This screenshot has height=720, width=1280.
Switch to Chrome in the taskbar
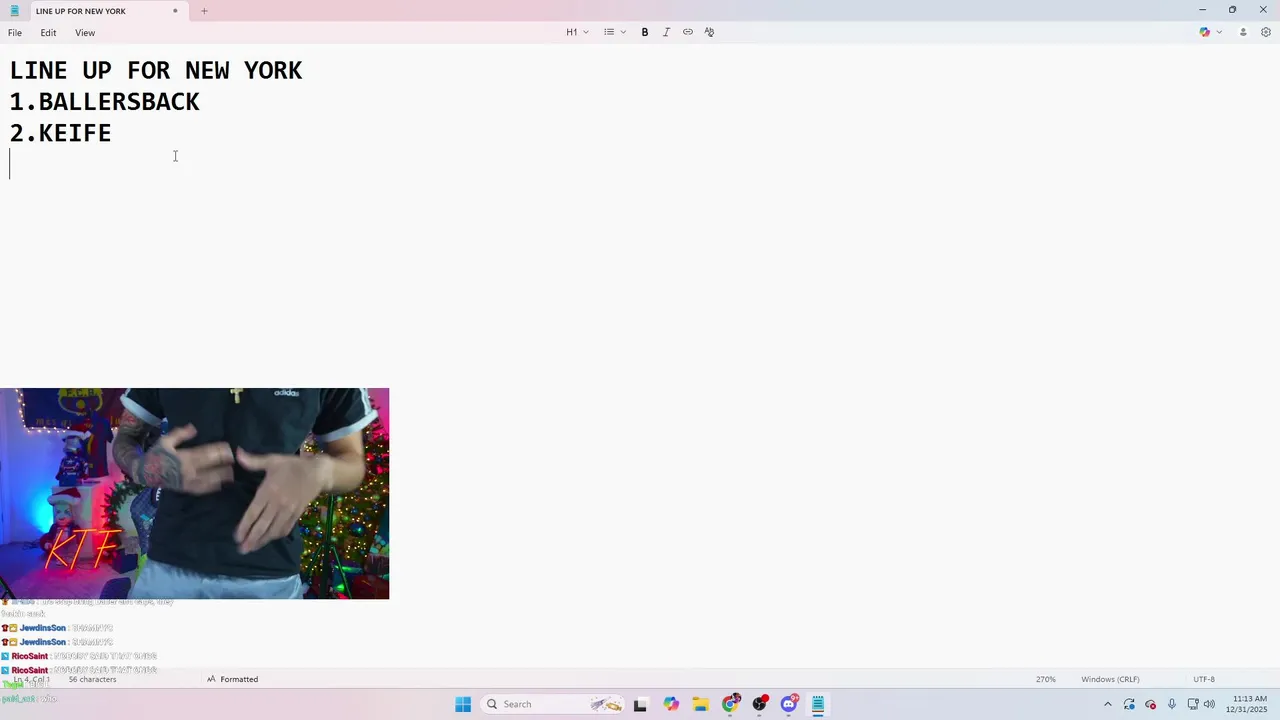731,704
